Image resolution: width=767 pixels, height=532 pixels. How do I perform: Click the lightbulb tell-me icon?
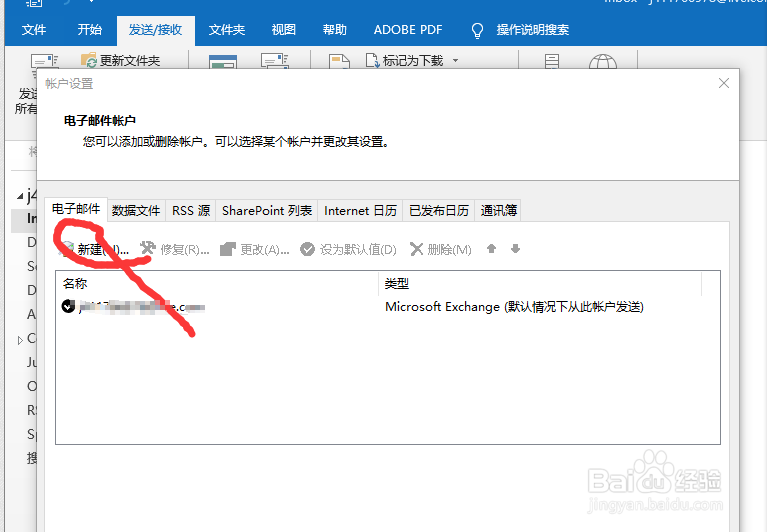(477, 30)
